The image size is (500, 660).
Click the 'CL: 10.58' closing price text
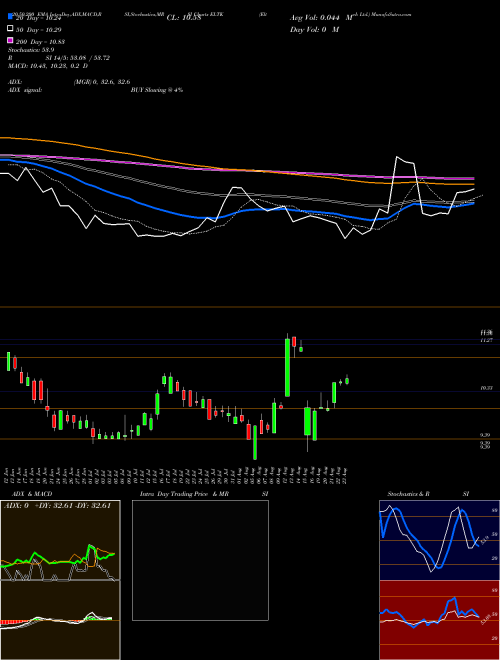click(184, 18)
